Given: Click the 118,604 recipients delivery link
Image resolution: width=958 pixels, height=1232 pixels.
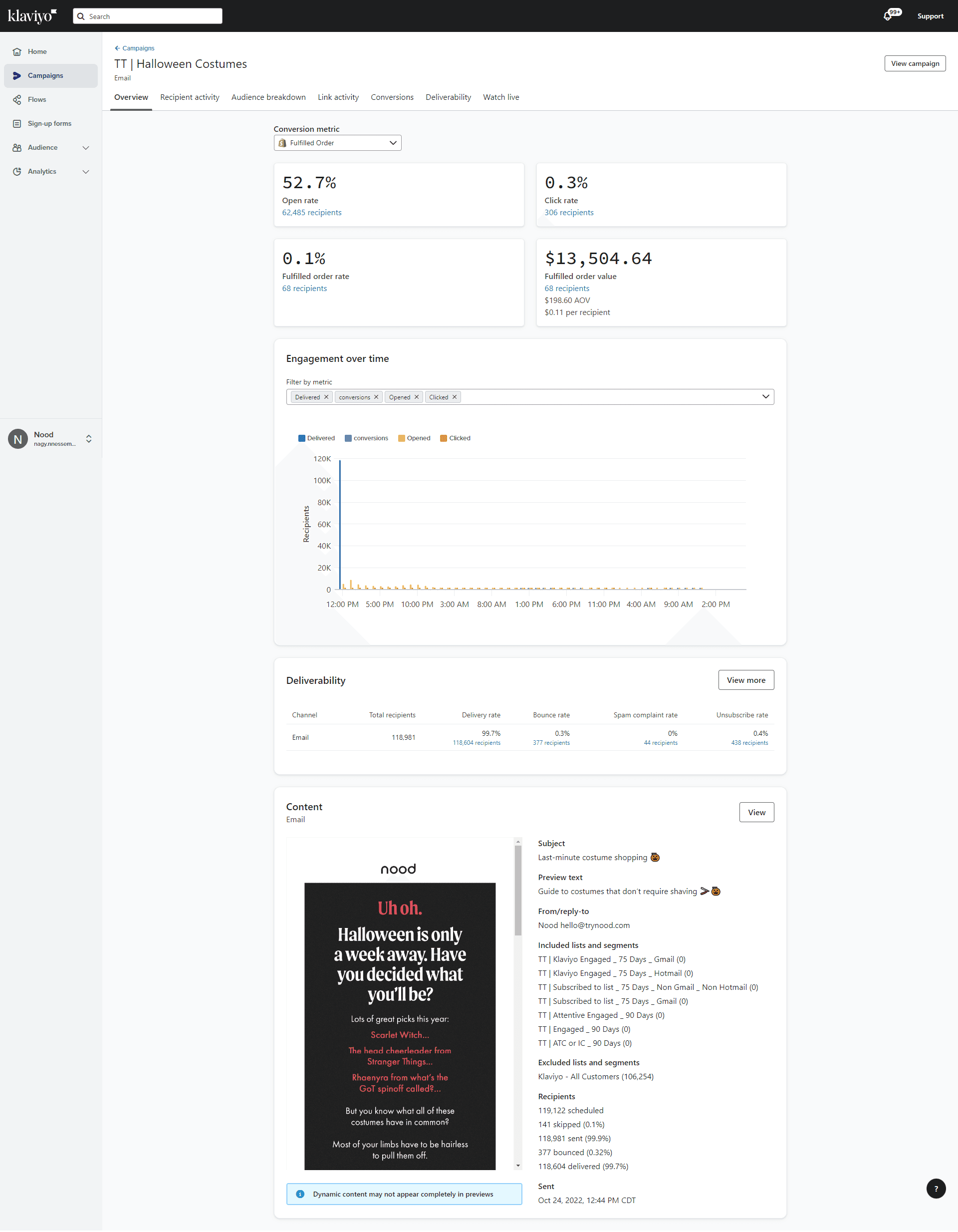Looking at the screenshot, I should pos(477,743).
